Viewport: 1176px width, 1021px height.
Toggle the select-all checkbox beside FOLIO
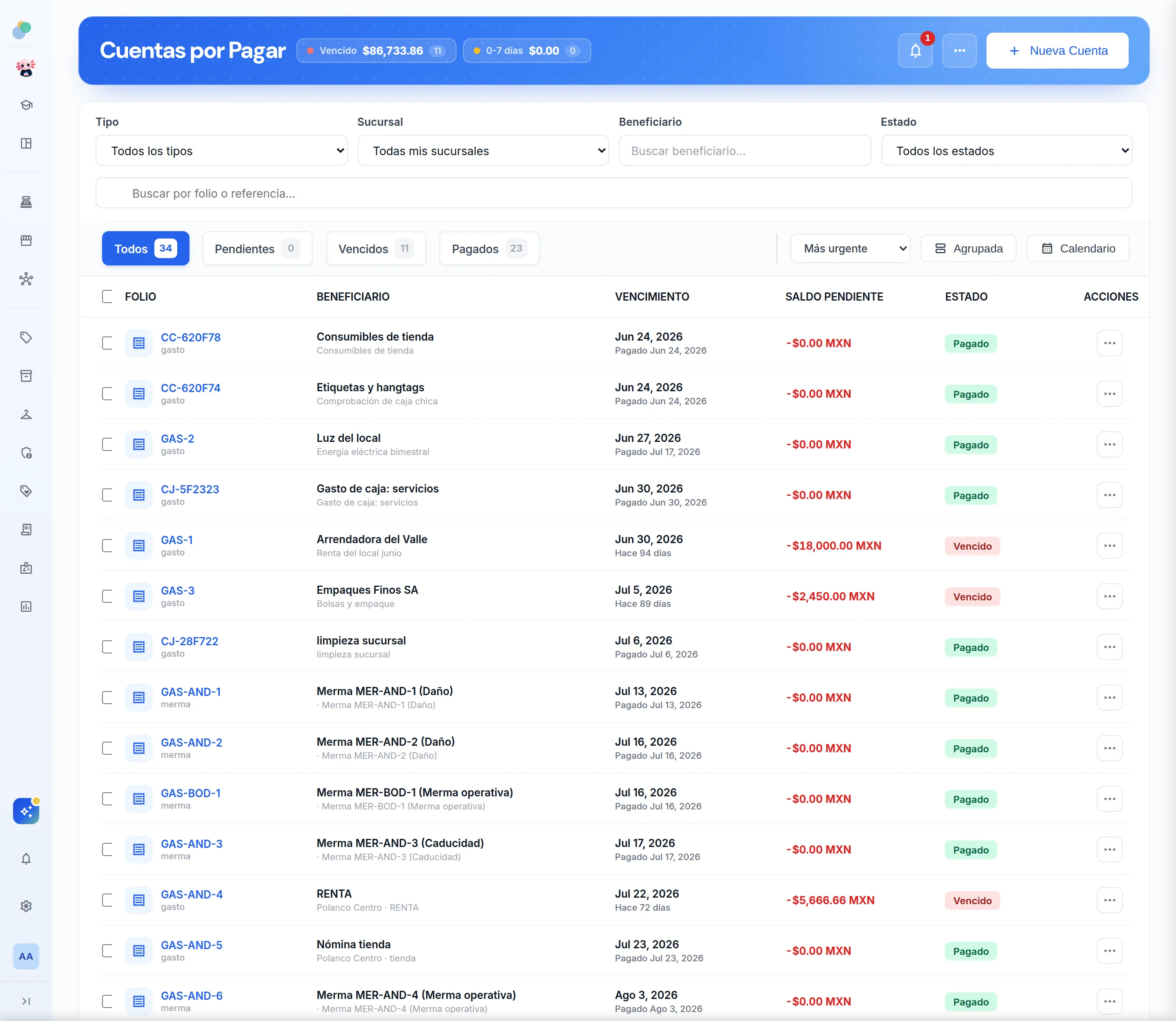coord(107,296)
